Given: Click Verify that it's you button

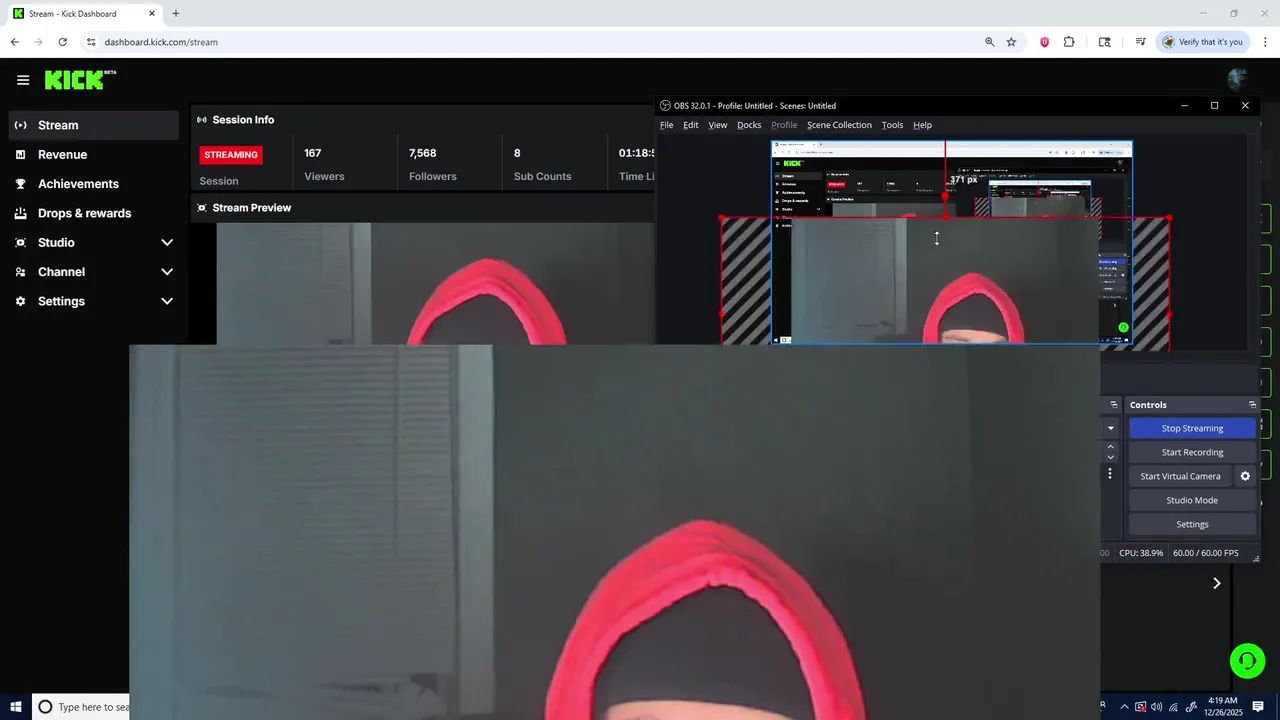Looking at the screenshot, I should coord(1202,42).
